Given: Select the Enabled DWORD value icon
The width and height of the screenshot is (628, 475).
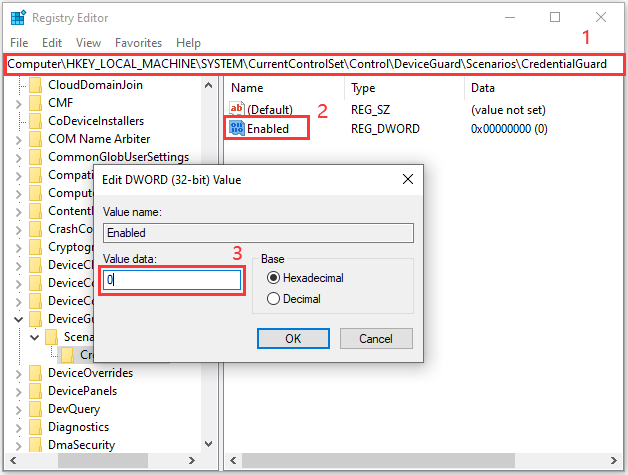Looking at the screenshot, I should point(236,129).
